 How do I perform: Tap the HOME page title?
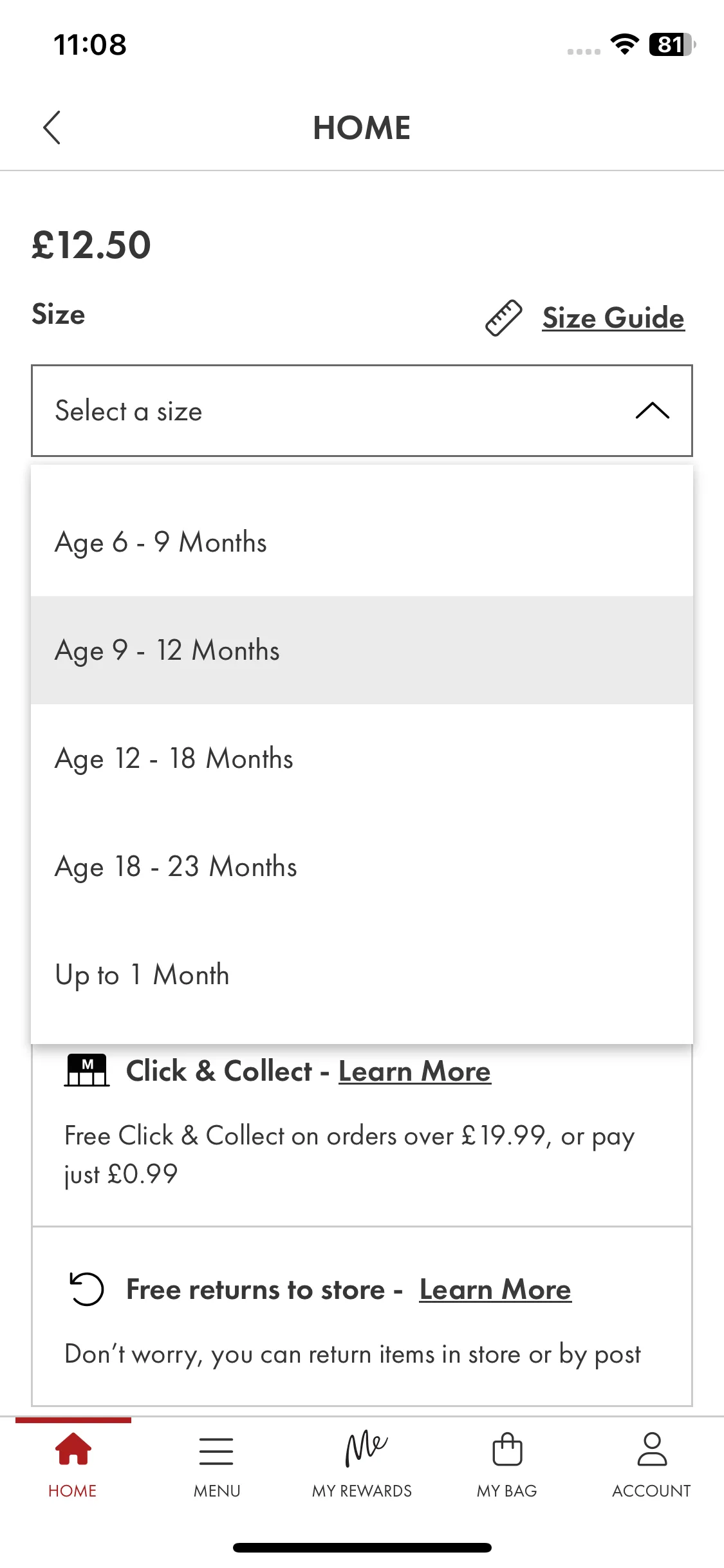pos(362,127)
